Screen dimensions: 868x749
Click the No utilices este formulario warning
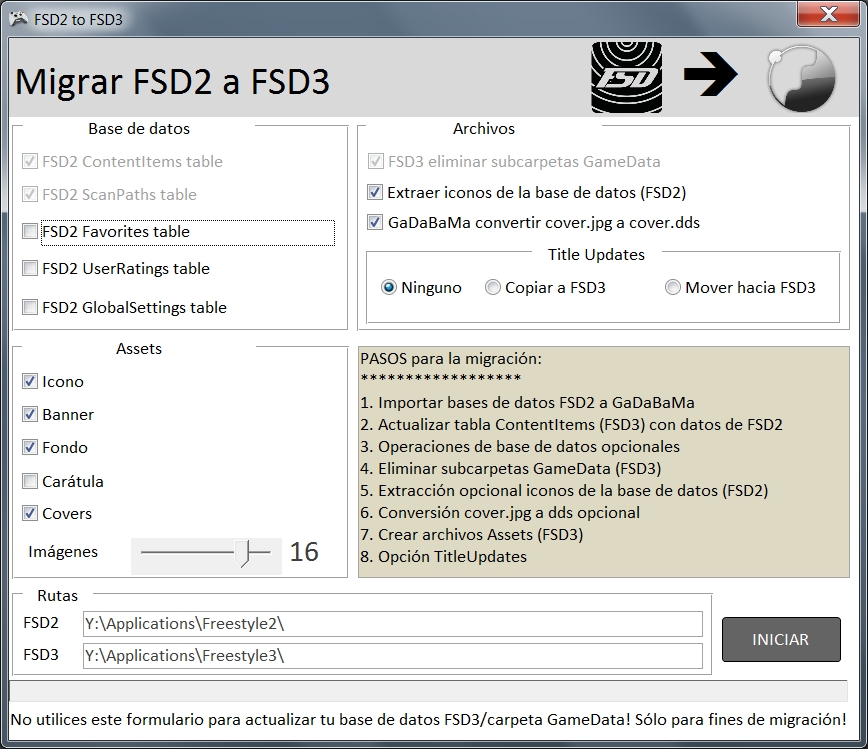point(428,720)
